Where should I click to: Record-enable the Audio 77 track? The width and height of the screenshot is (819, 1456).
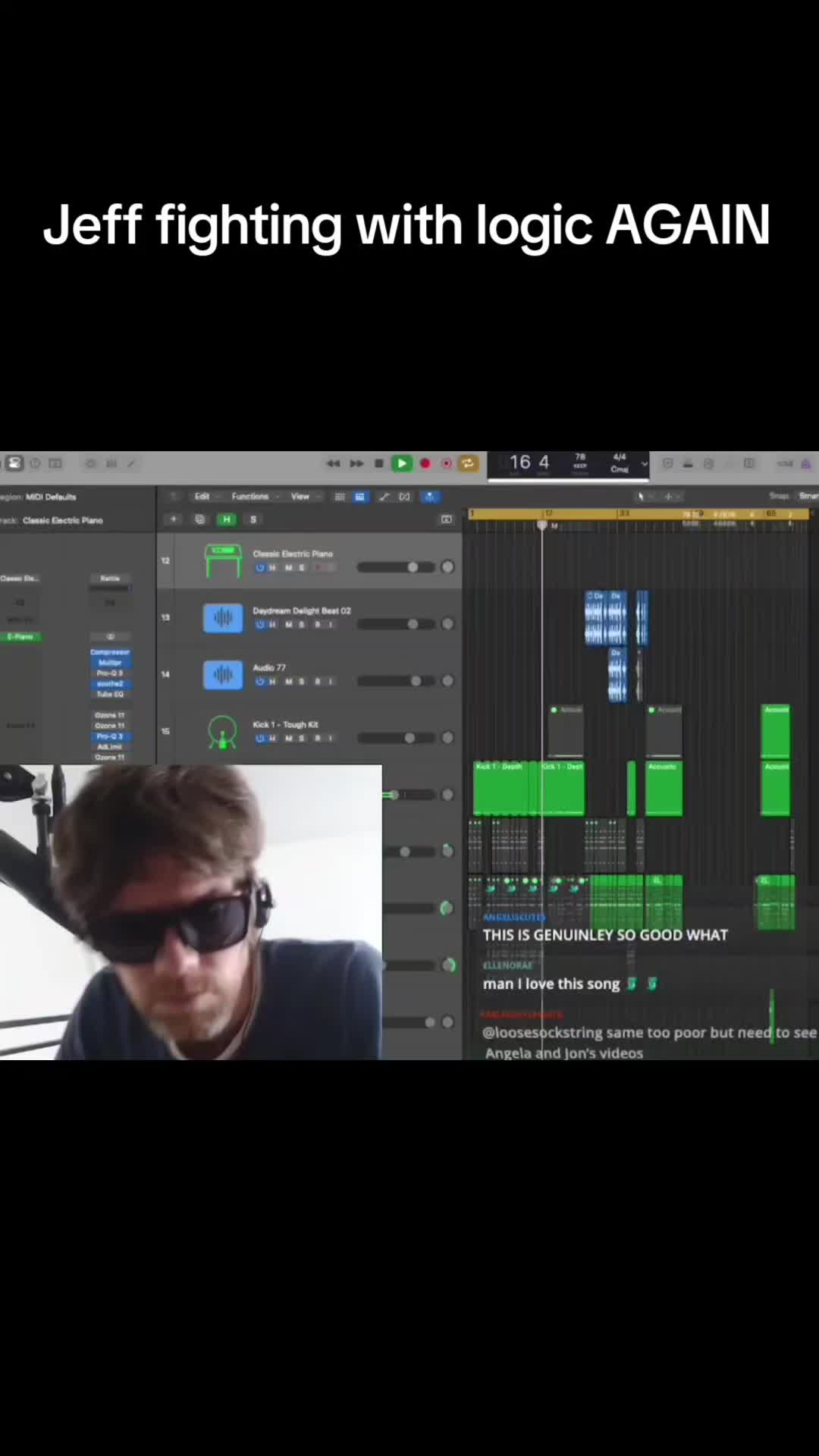point(317,682)
